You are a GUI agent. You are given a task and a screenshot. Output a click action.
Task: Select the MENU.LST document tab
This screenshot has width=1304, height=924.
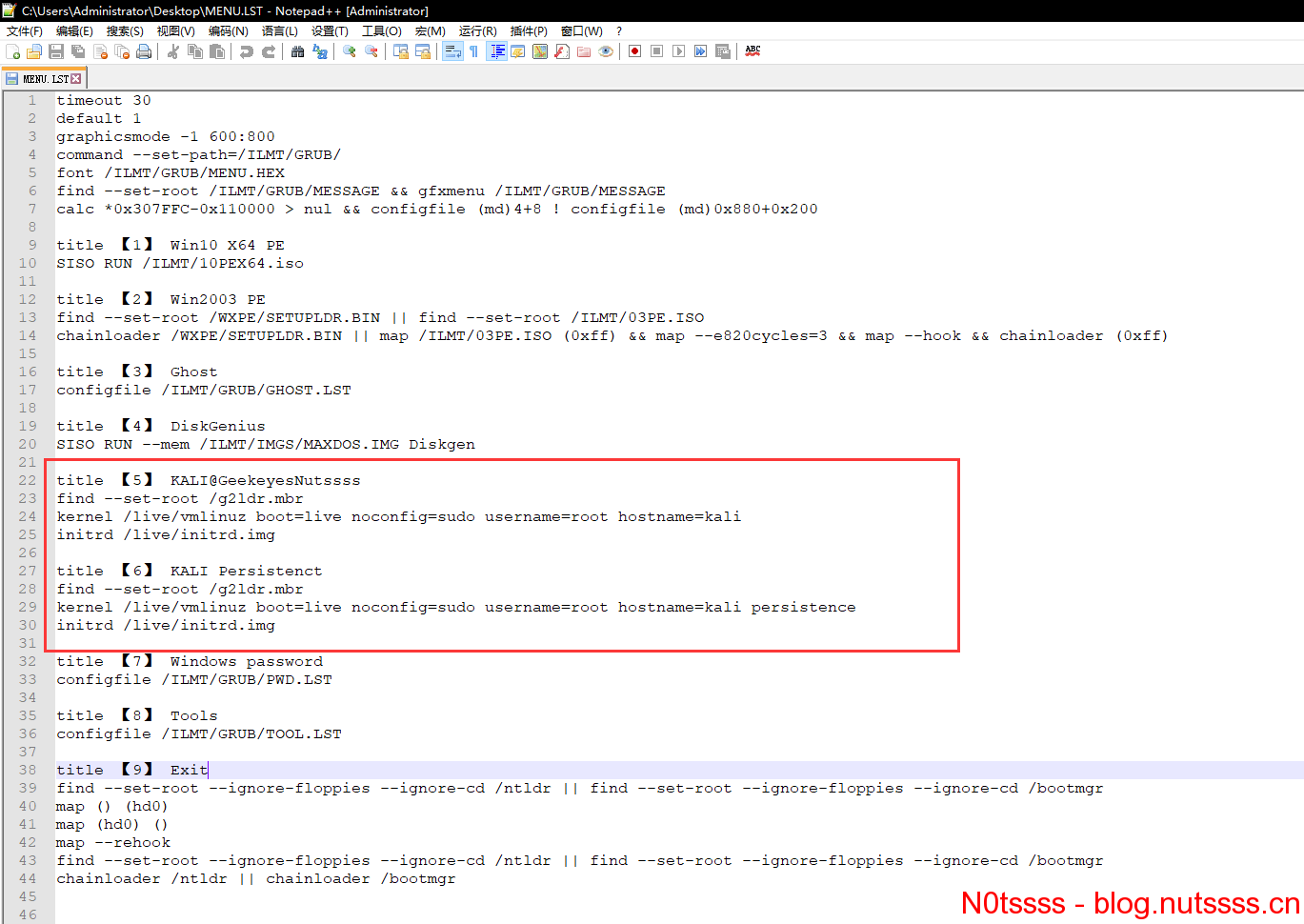(x=44, y=79)
